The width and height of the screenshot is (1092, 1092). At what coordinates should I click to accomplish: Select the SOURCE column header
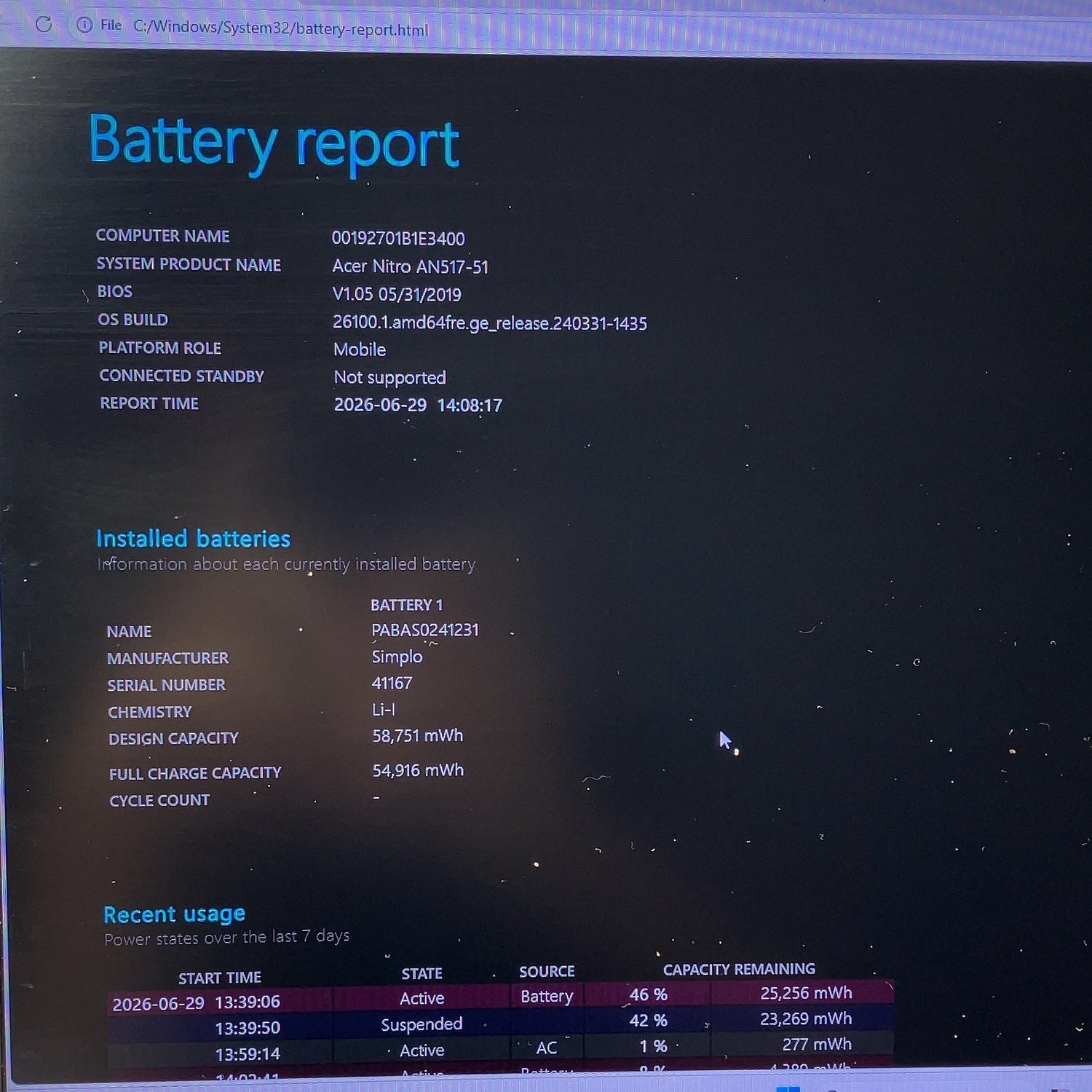pyautogui.click(x=547, y=972)
